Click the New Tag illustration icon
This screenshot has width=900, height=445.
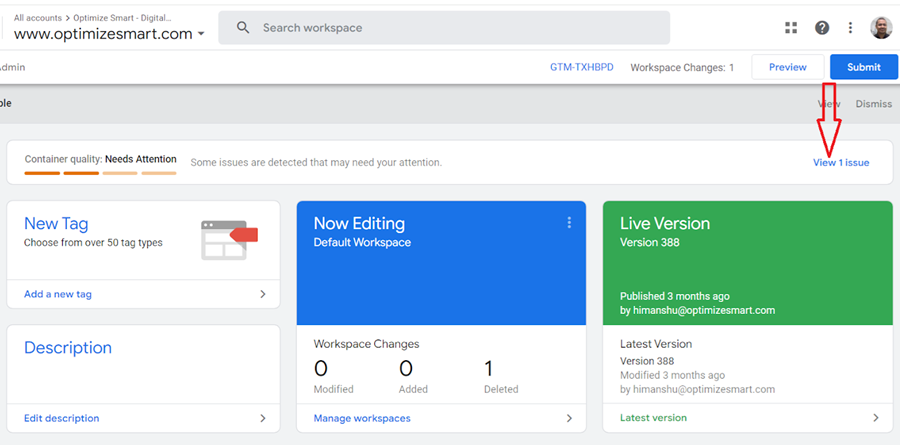229,239
